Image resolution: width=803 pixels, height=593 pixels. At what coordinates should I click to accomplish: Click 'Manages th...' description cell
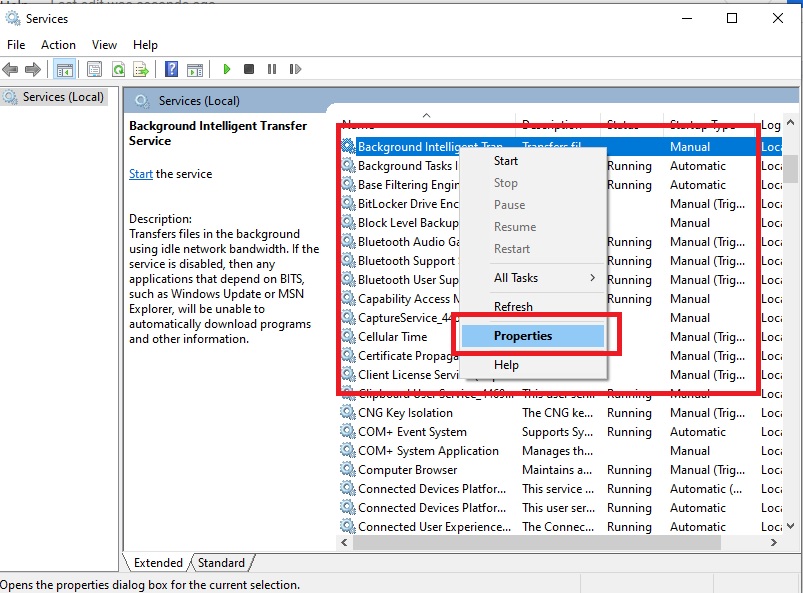point(557,451)
